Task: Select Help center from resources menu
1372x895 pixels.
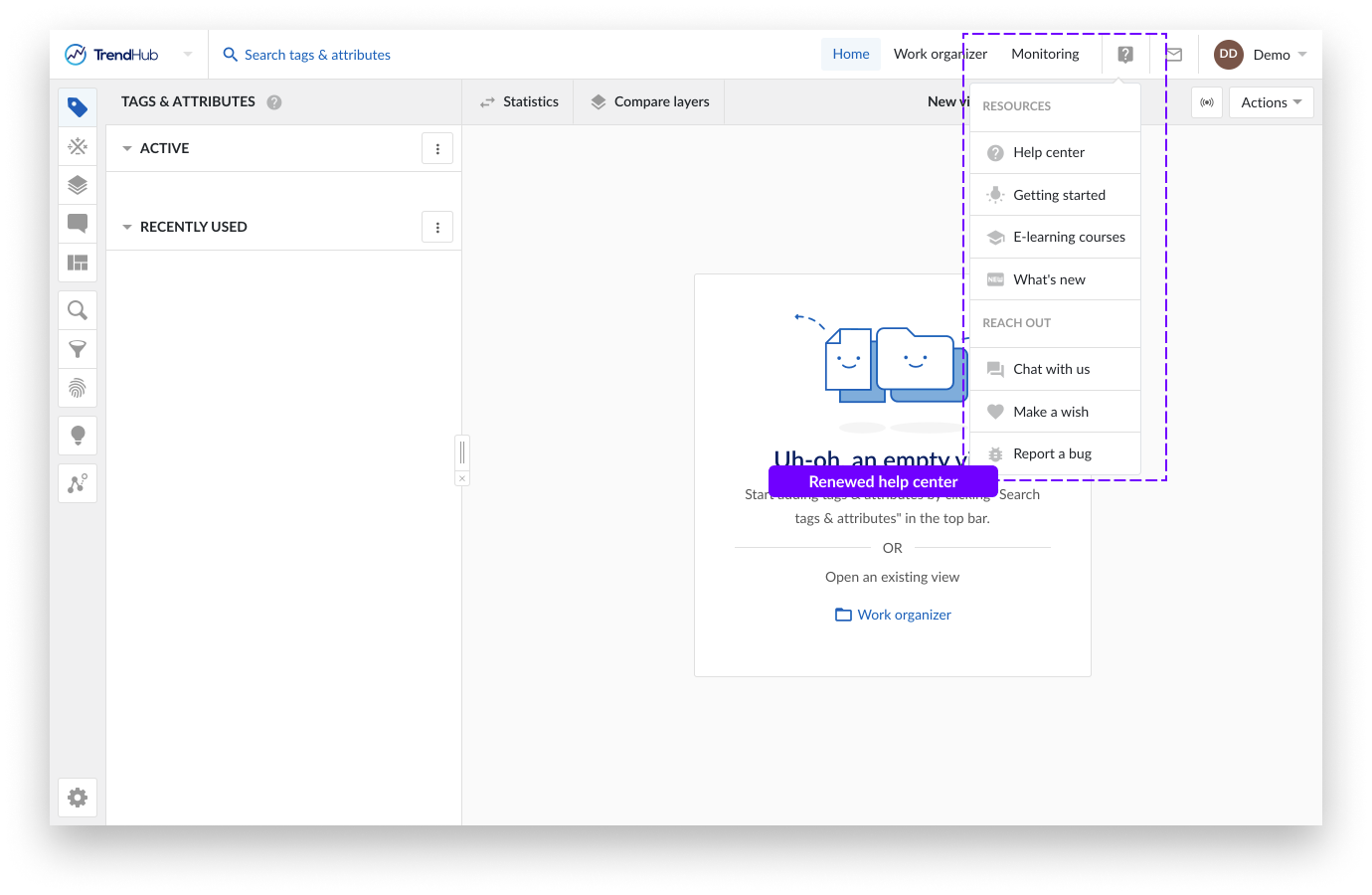Action: click(1049, 152)
